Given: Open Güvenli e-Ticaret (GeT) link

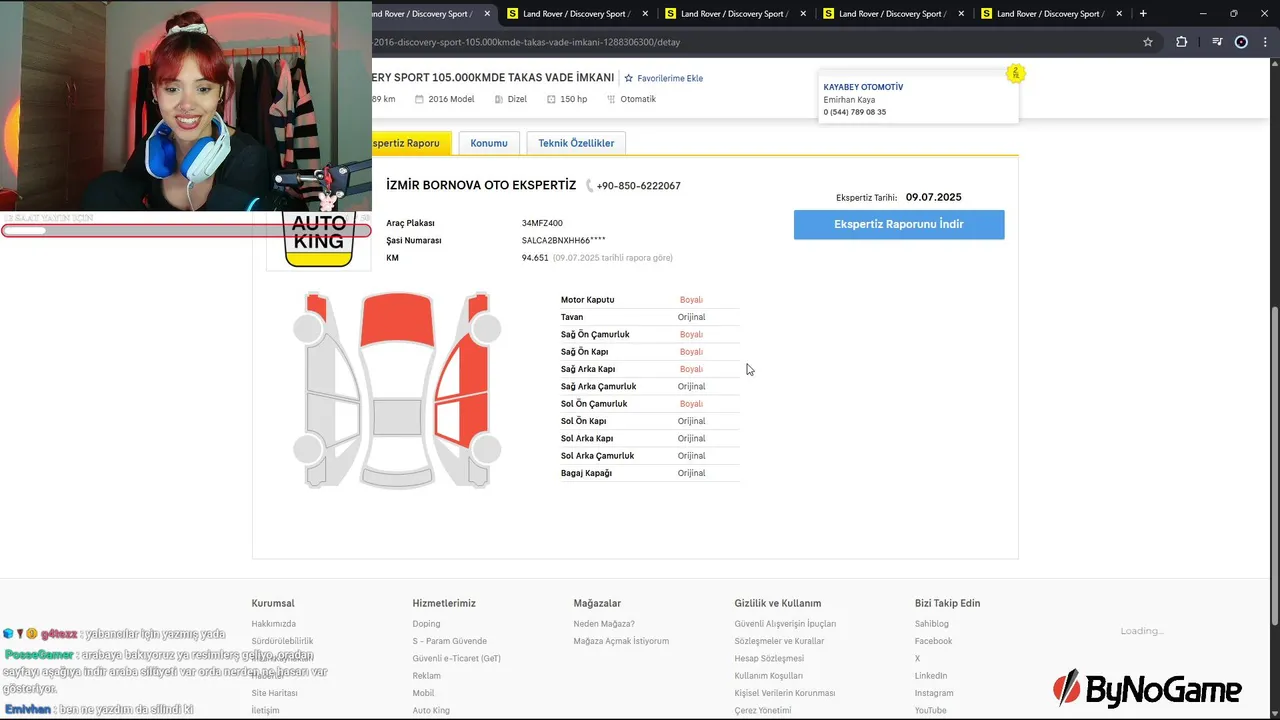Looking at the screenshot, I should (457, 659).
